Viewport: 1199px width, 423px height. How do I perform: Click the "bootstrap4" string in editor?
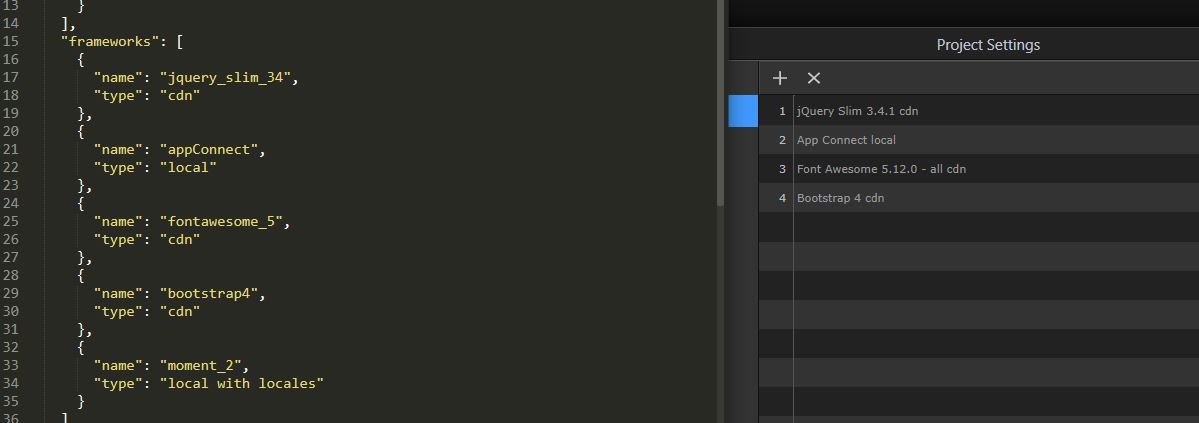coord(208,294)
